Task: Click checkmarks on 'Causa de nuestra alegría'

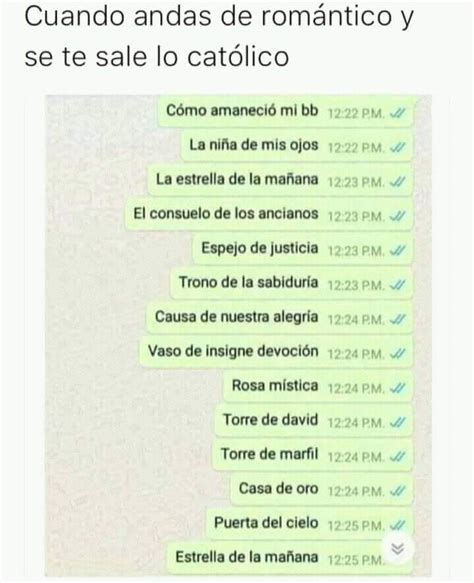Action: click(397, 319)
